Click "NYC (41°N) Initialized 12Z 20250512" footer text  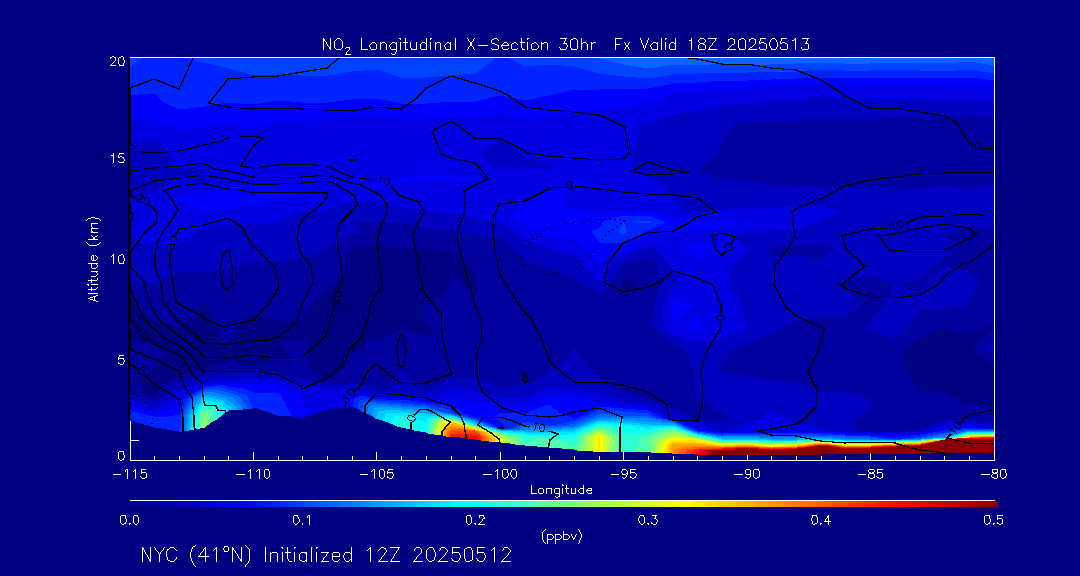click(x=326, y=555)
